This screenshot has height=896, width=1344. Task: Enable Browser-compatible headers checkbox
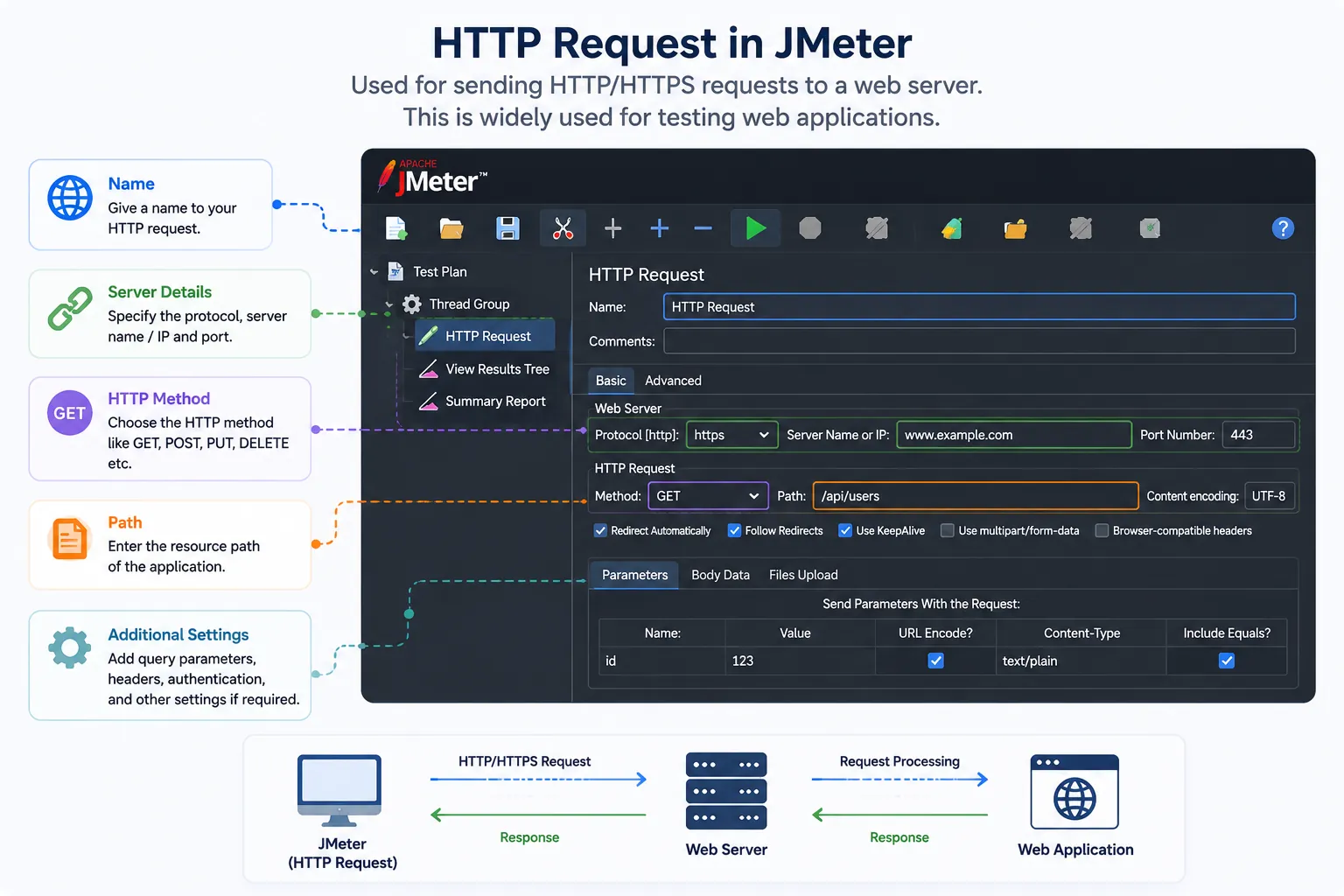click(1102, 530)
